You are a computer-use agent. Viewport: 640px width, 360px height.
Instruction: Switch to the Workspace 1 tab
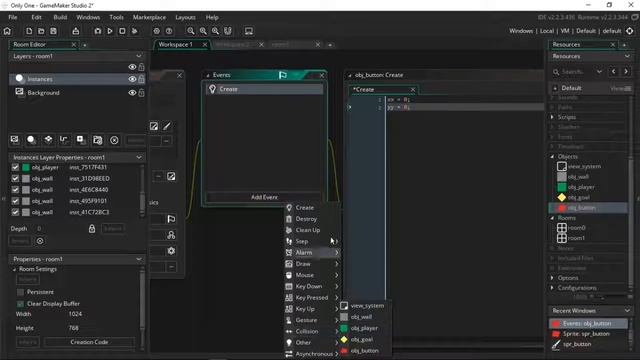click(x=176, y=44)
